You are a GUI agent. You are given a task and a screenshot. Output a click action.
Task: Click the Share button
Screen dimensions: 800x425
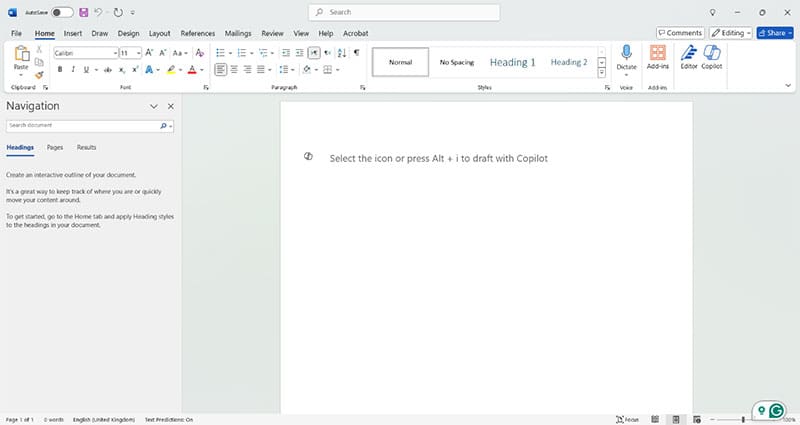(x=775, y=33)
